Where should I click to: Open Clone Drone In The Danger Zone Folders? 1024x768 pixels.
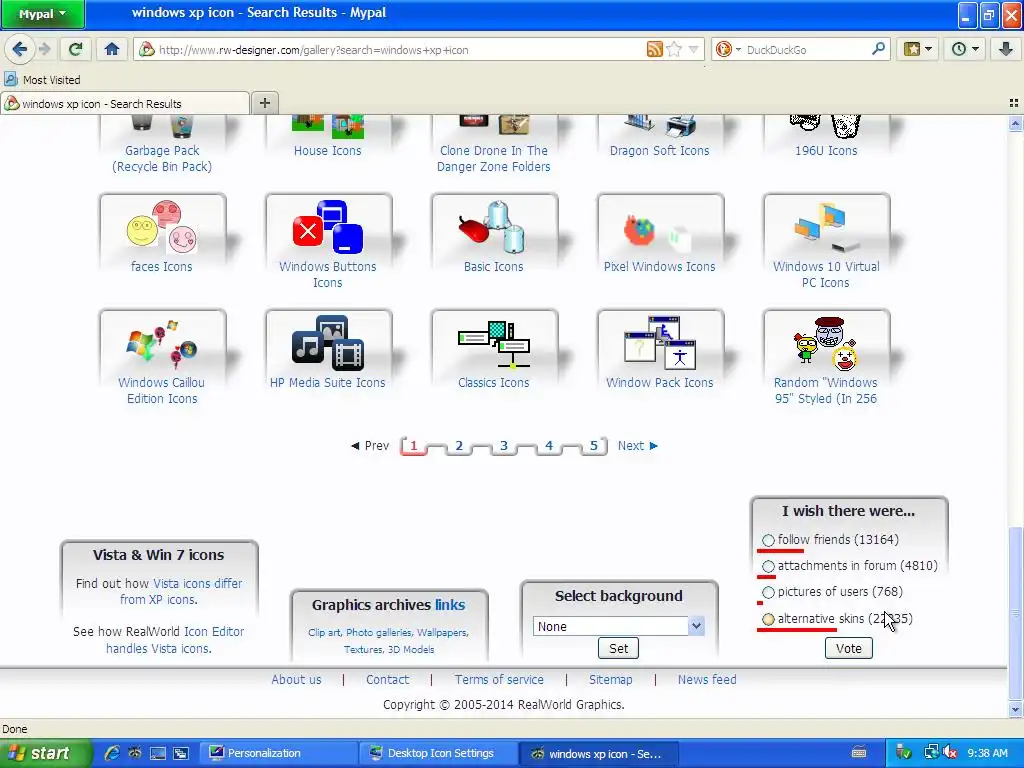[494, 159]
